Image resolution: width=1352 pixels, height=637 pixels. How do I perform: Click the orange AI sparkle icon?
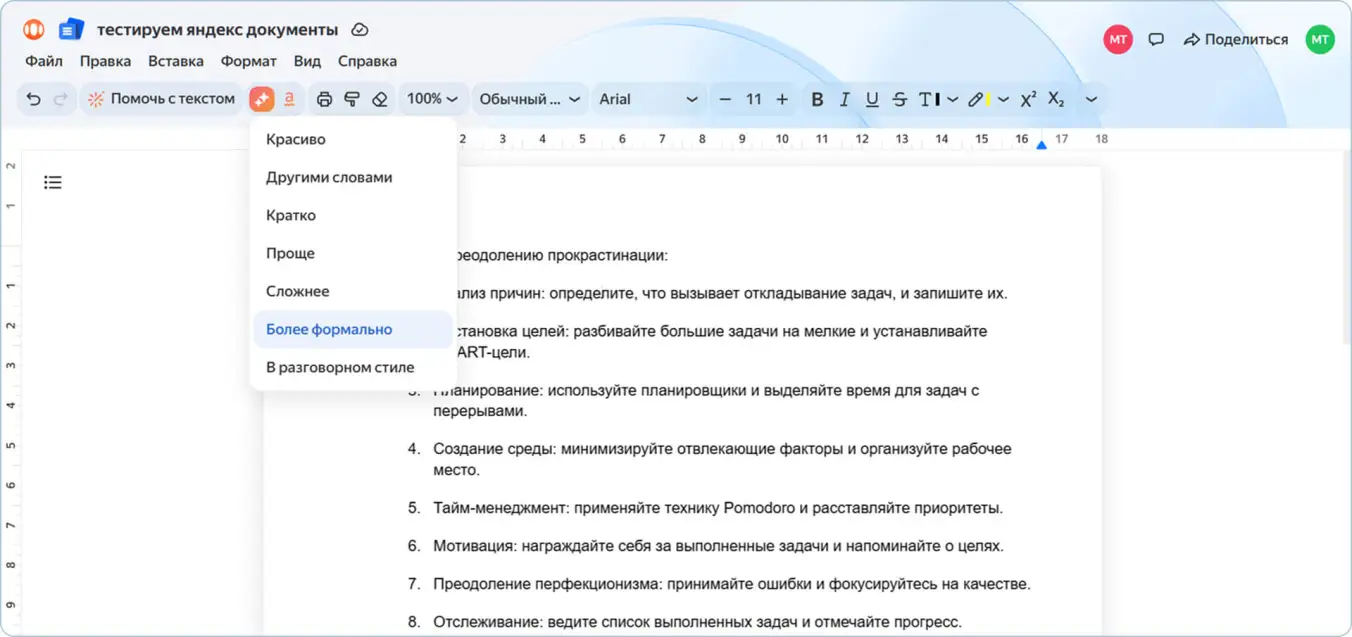coord(262,98)
